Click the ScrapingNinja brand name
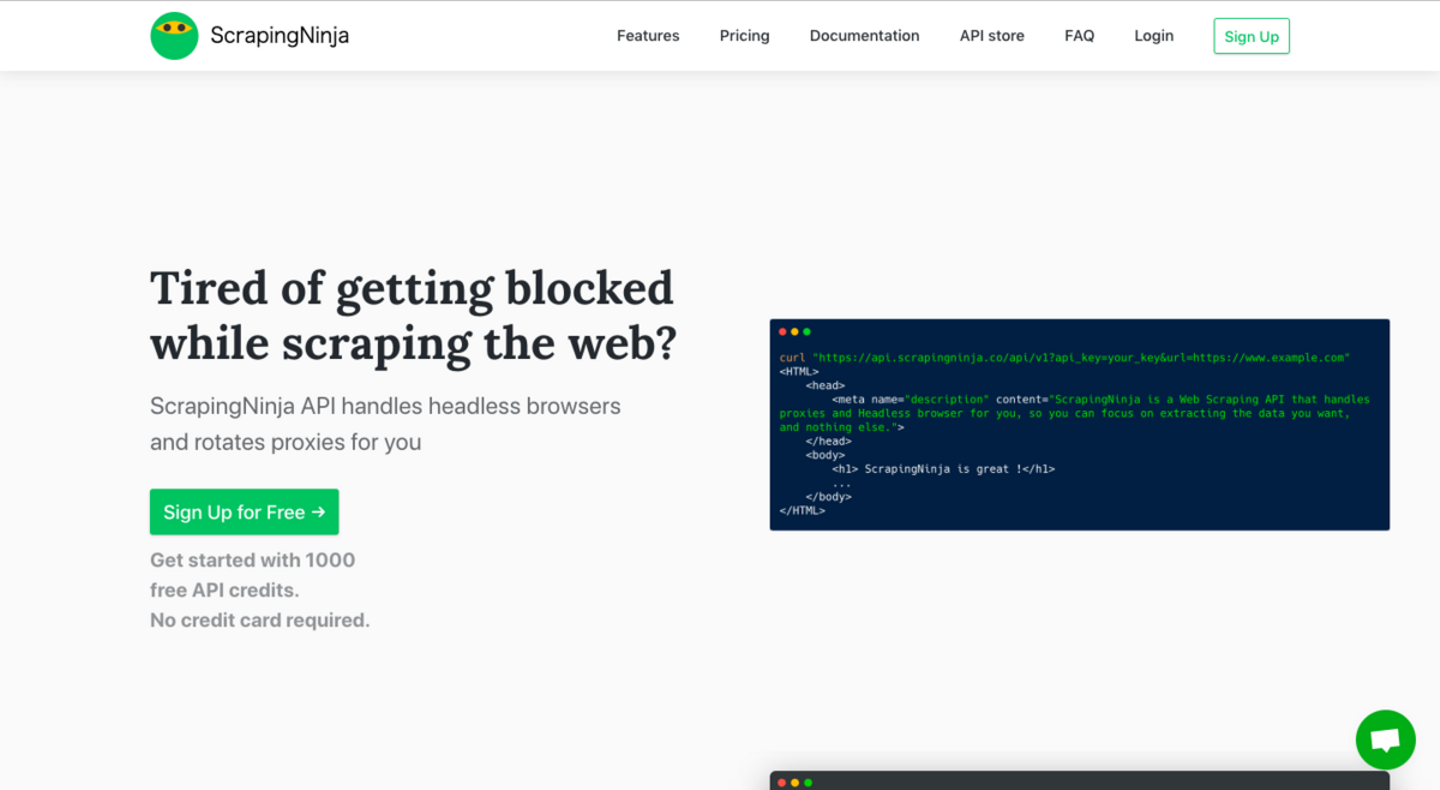This screenshot has width=1440, height=790. point(279,36)
